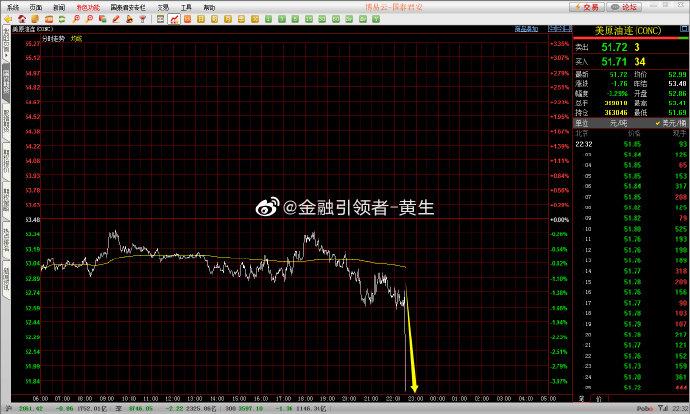Select the 22:32 trade row priced 51.85

pyautogui.click(x=620, y=144)
